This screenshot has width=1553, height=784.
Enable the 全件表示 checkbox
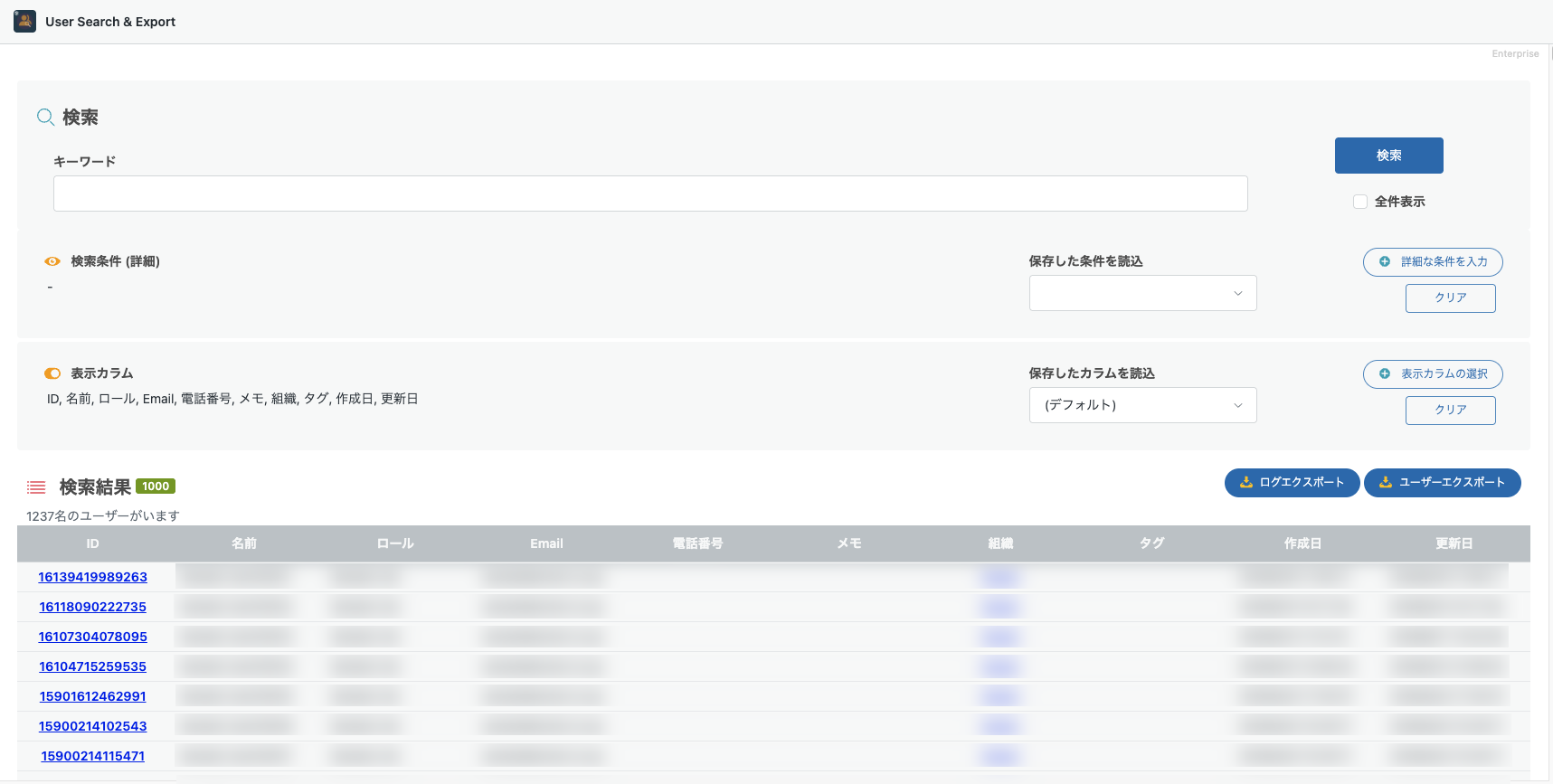pos(1359,202)
